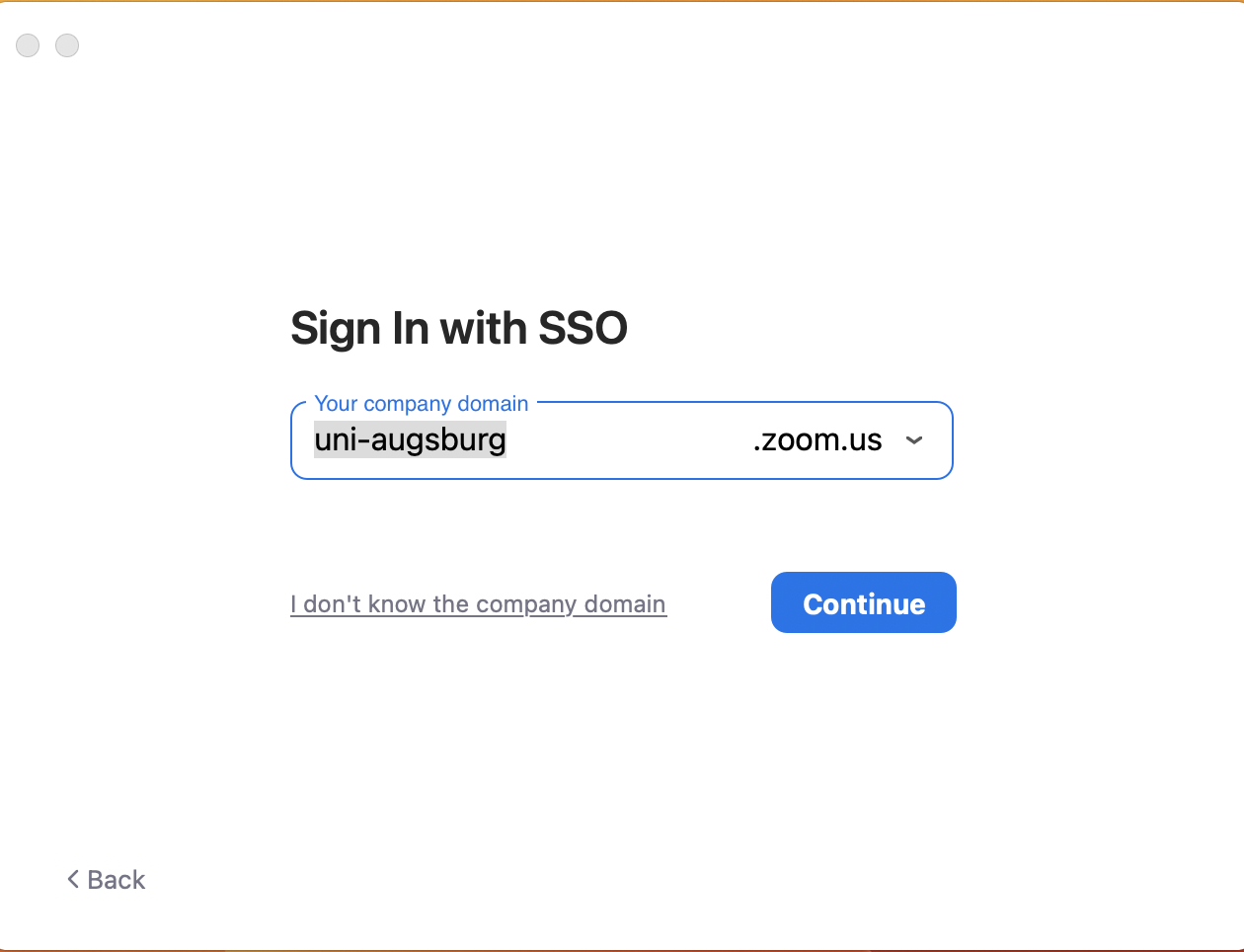Click the "Your company domain" field label
1244x952 pixels.
pos(421,403)
